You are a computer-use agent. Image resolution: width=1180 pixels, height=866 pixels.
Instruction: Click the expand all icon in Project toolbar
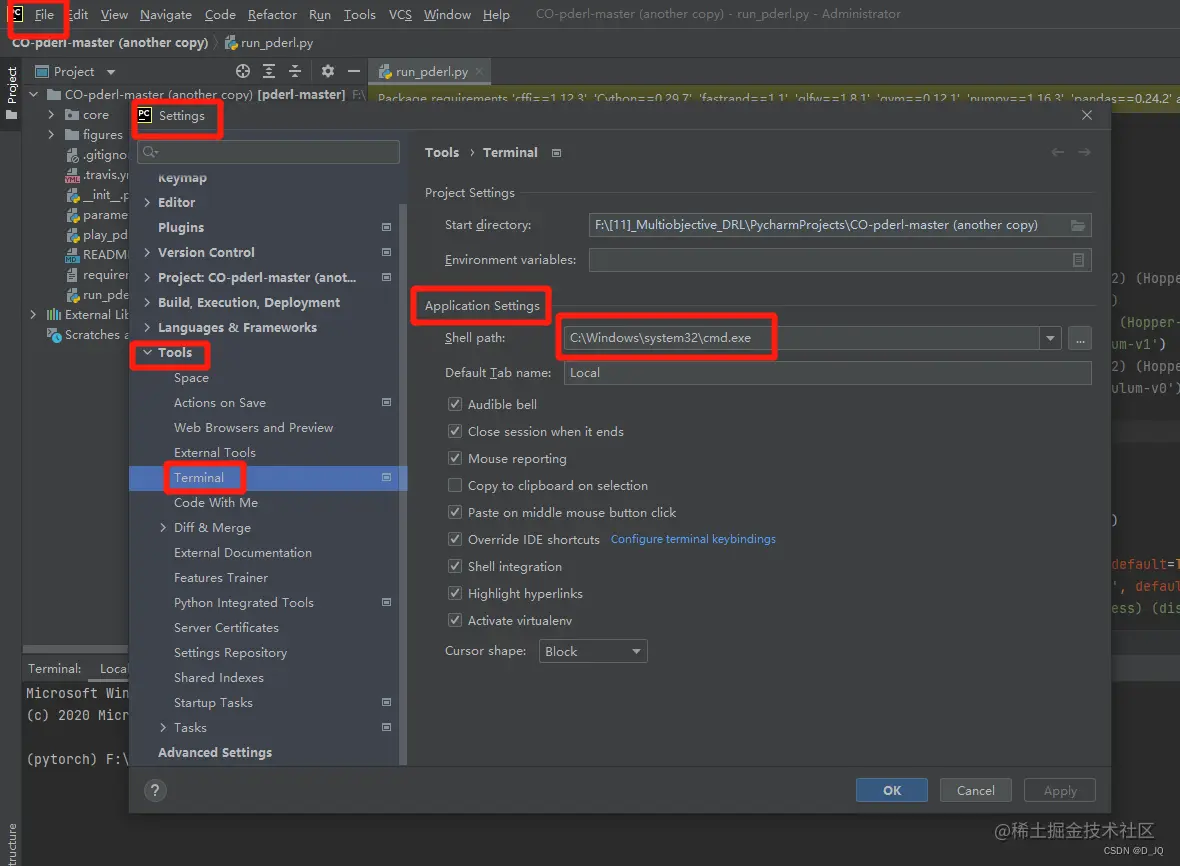point(269,71)
